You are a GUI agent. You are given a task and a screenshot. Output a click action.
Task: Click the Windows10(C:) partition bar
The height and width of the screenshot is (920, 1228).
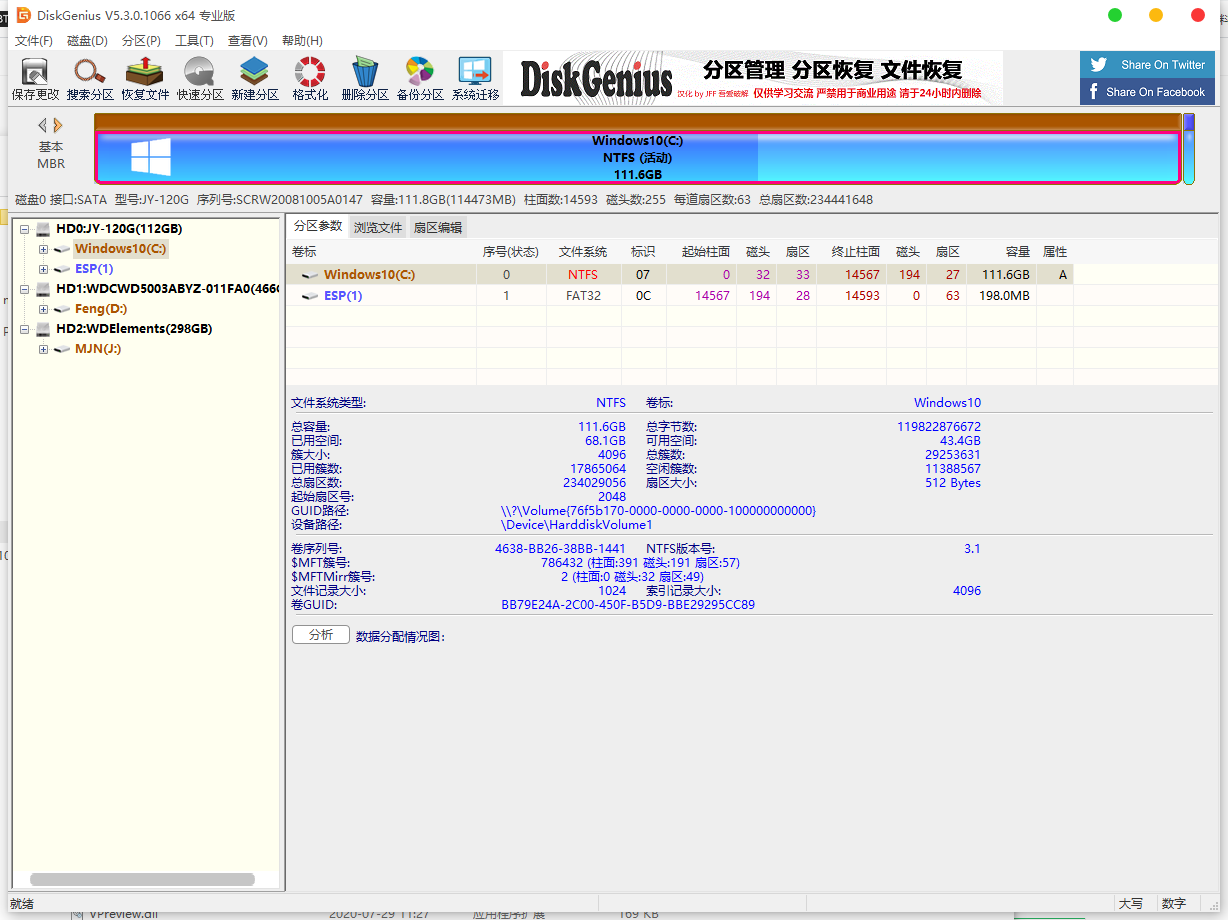pyautogui.click(x=637, y=157)
